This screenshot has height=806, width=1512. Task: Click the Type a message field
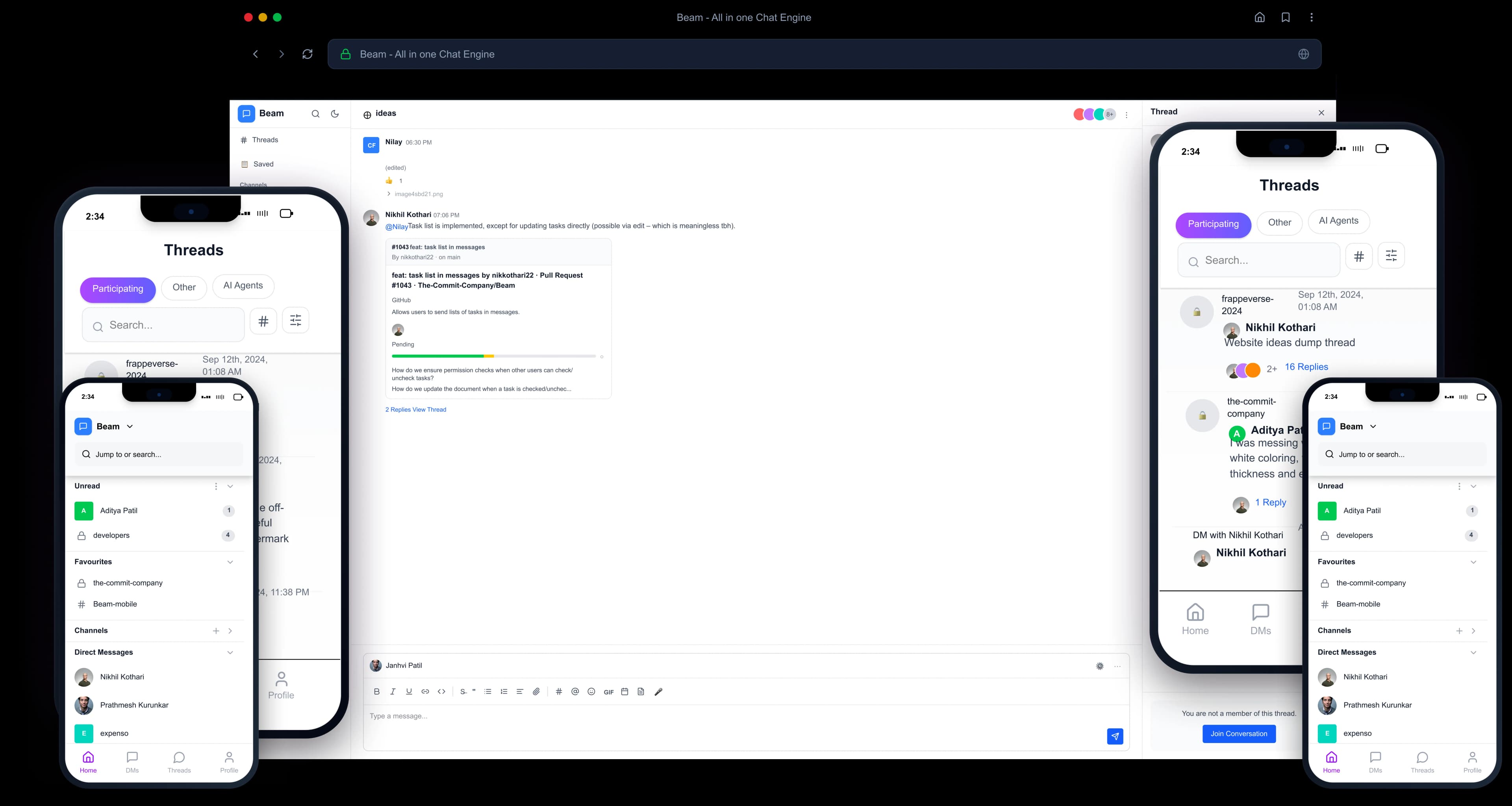click(704, 716)
